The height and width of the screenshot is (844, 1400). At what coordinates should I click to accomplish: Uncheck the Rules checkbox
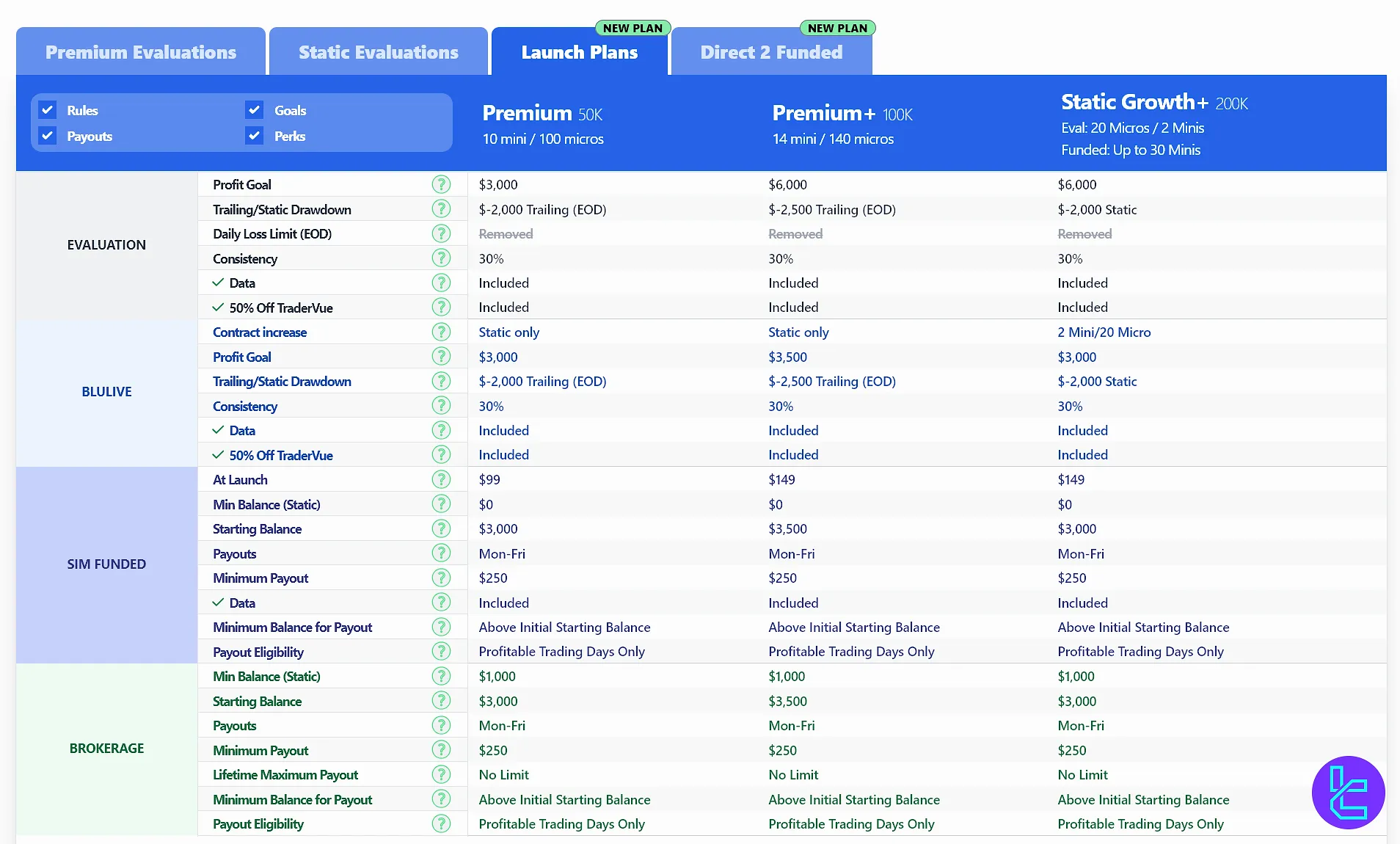(x=48, y=110)
